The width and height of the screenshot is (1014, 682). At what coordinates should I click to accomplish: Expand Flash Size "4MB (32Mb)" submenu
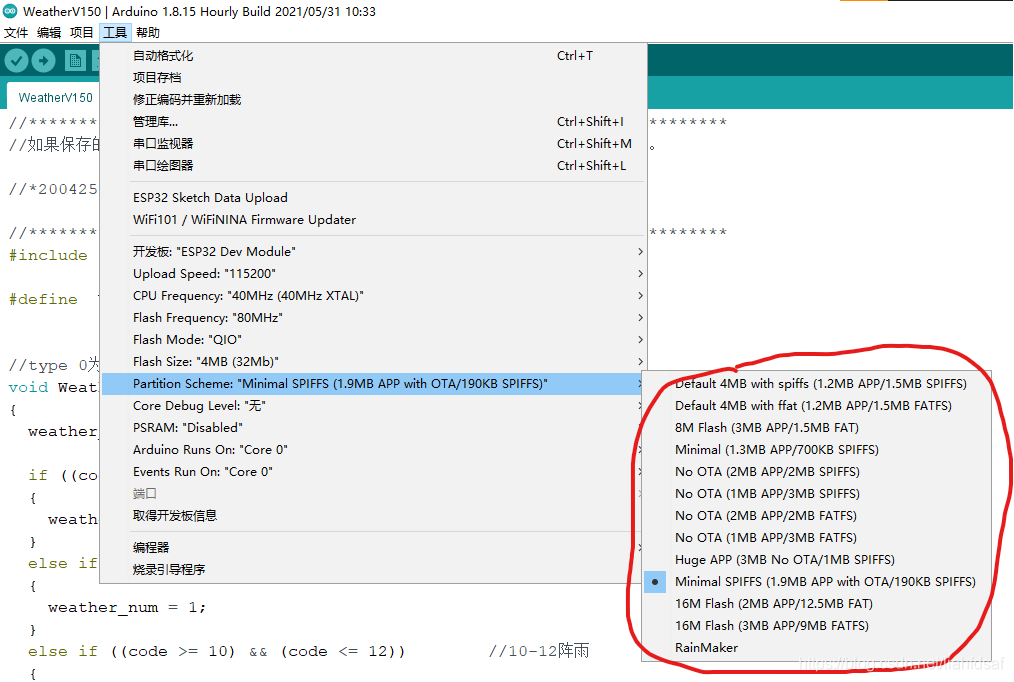coord(374,361)
